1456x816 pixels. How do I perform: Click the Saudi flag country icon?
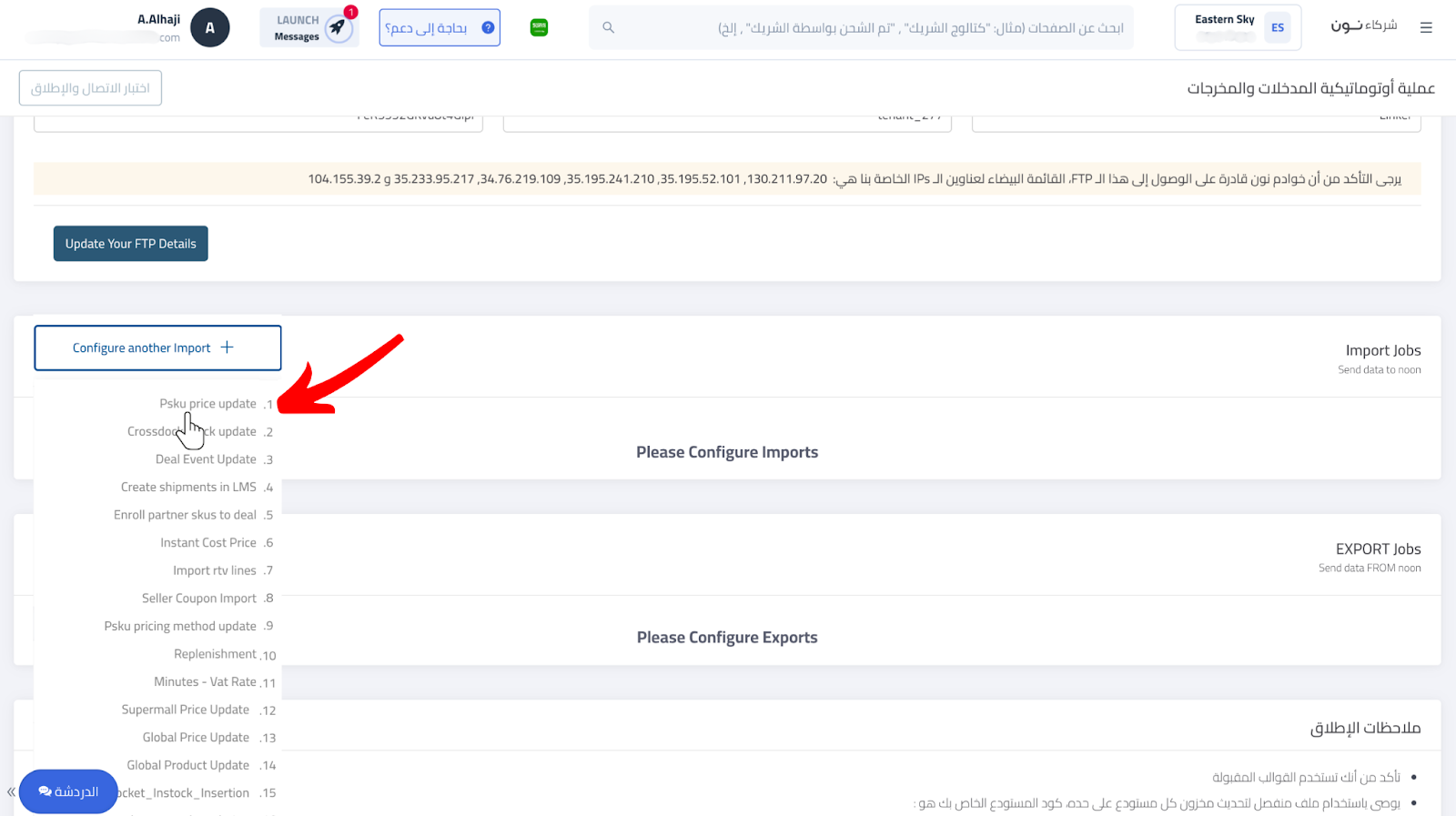pyautogui.click(x=539, y=27)
